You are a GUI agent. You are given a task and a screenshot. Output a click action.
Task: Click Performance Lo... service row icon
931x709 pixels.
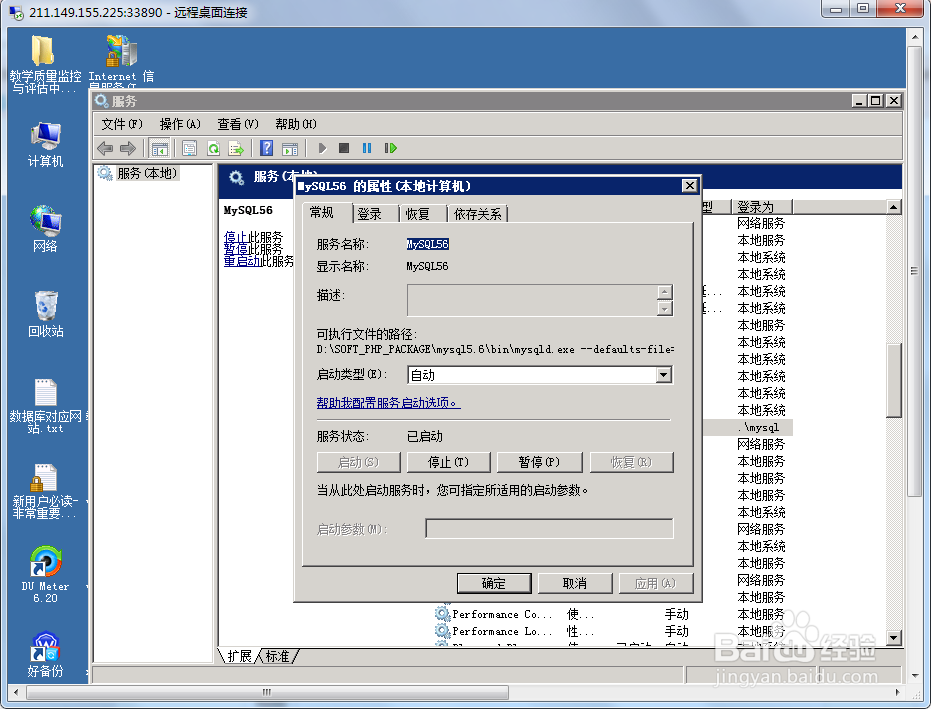click(442, 631)
